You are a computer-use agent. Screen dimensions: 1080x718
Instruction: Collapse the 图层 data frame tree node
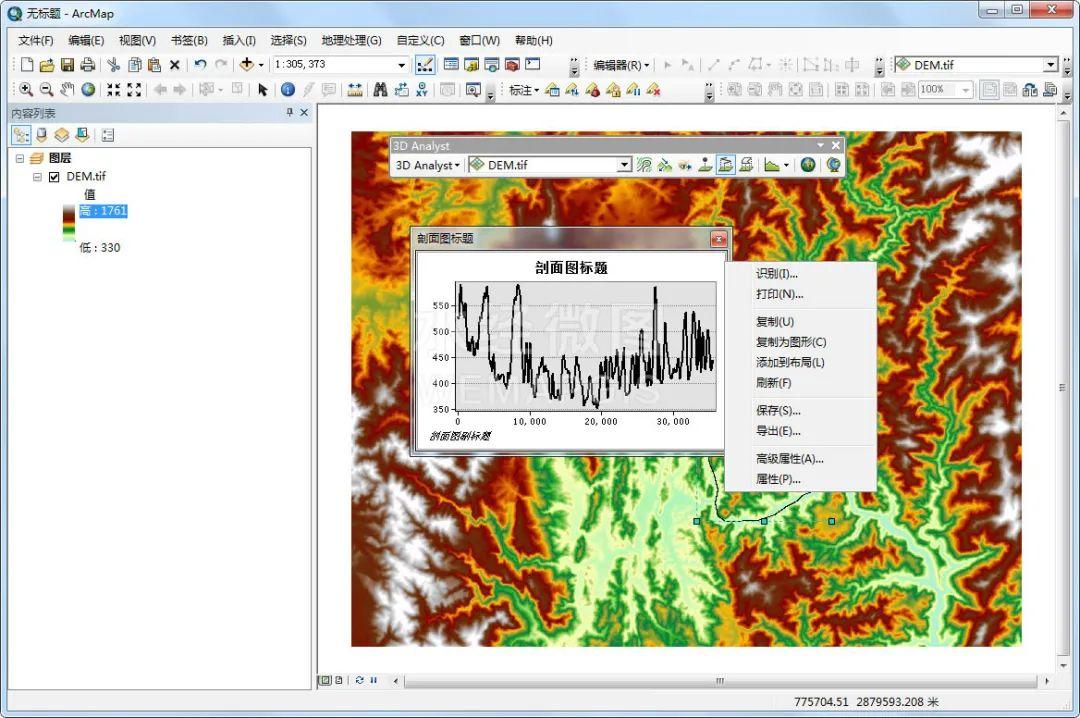tap(20, 158)
